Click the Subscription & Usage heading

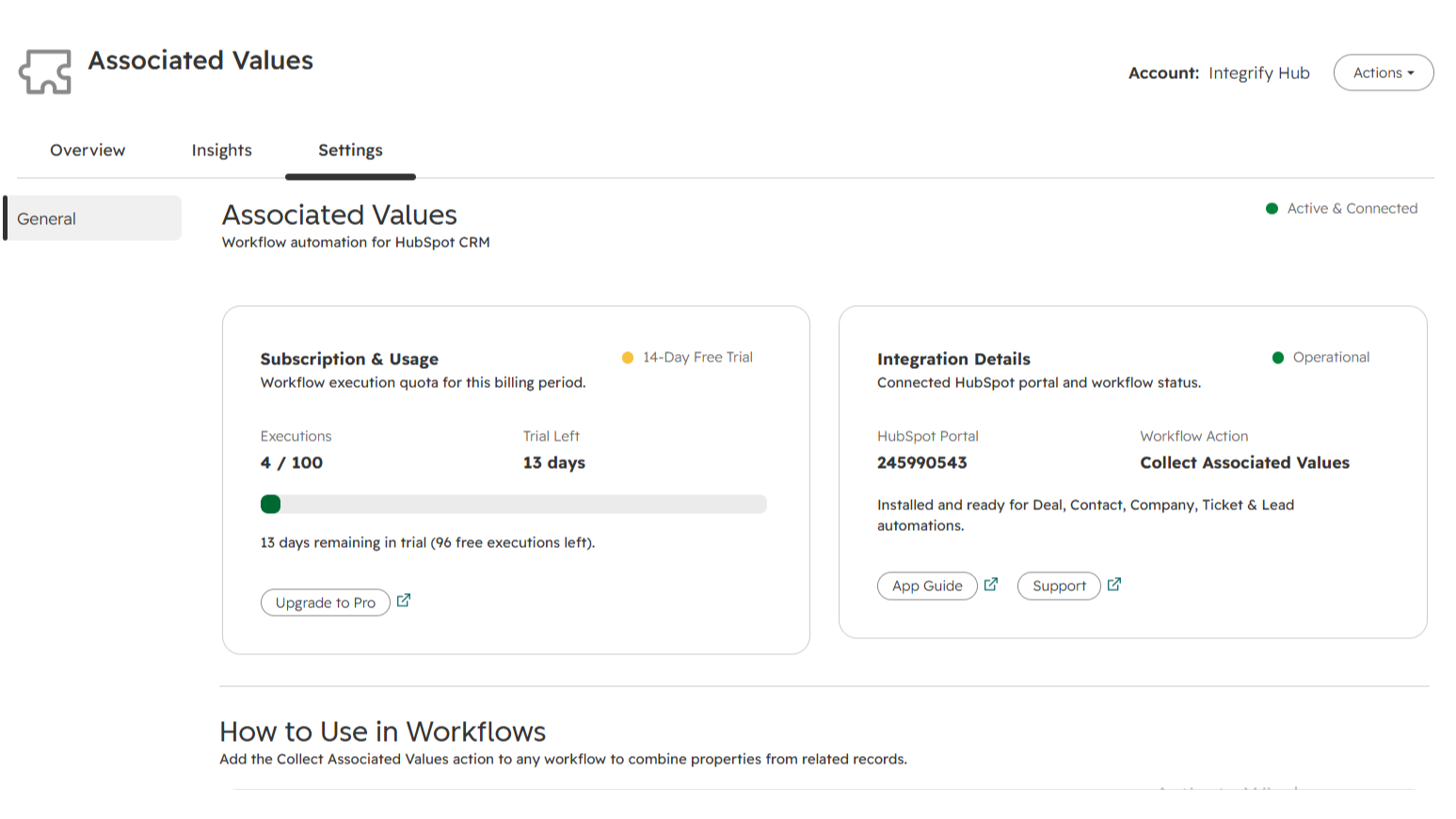tap(349, 360)
